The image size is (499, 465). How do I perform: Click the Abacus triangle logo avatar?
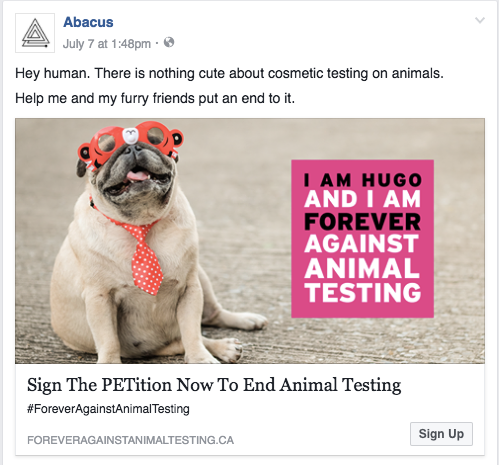click(x=35, y=33)
